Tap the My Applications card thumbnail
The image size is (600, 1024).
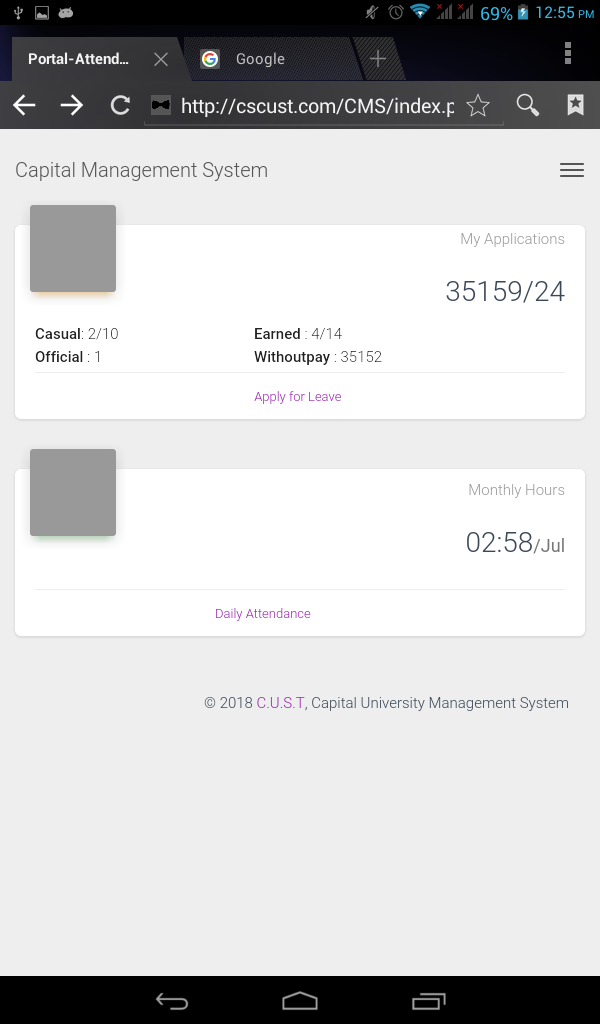tap(73, 249)
